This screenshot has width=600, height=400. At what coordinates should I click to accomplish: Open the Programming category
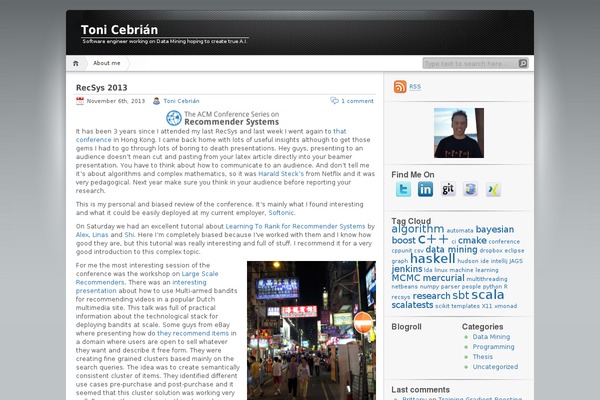click(x=493, y=347)
